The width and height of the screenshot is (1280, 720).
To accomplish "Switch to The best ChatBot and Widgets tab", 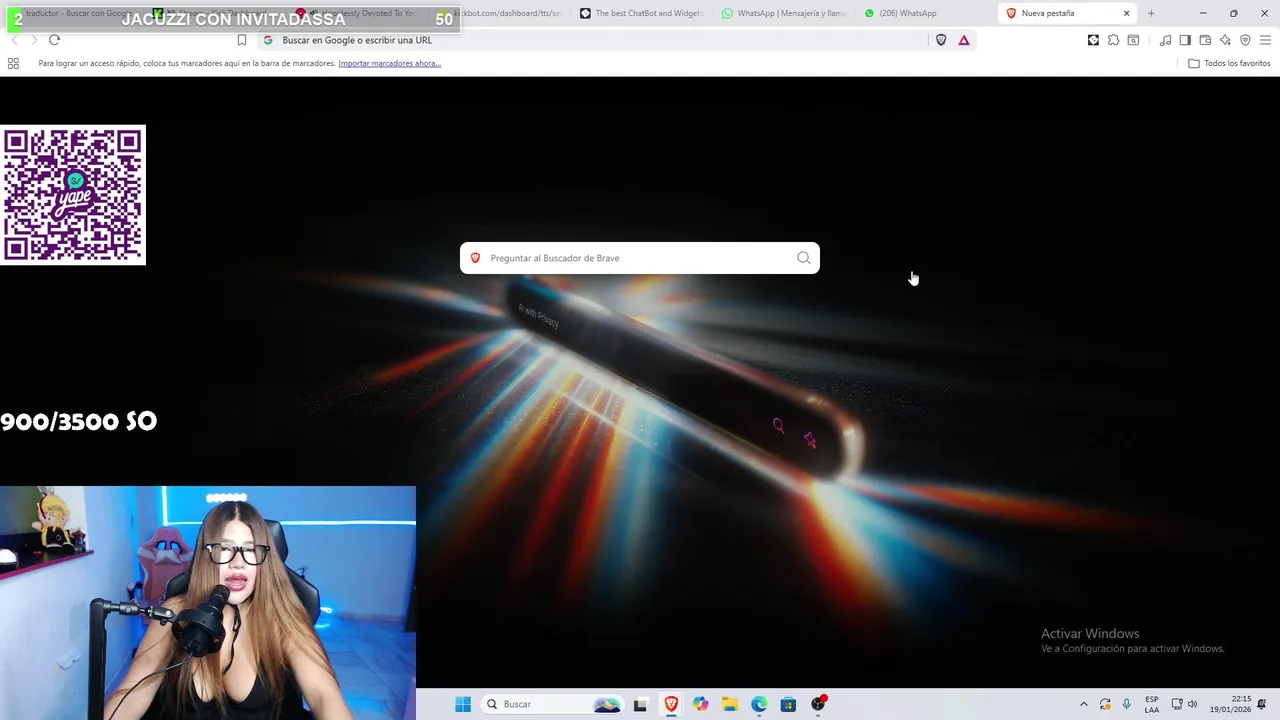I will click(x=642, y=13).
